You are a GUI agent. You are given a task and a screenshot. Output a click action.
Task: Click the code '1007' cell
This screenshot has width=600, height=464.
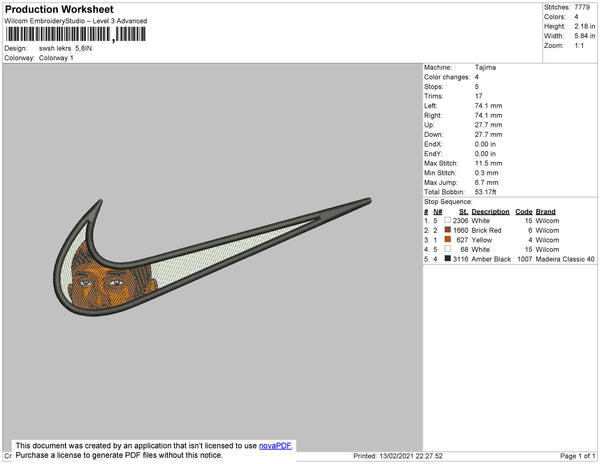tap(525, 259)
